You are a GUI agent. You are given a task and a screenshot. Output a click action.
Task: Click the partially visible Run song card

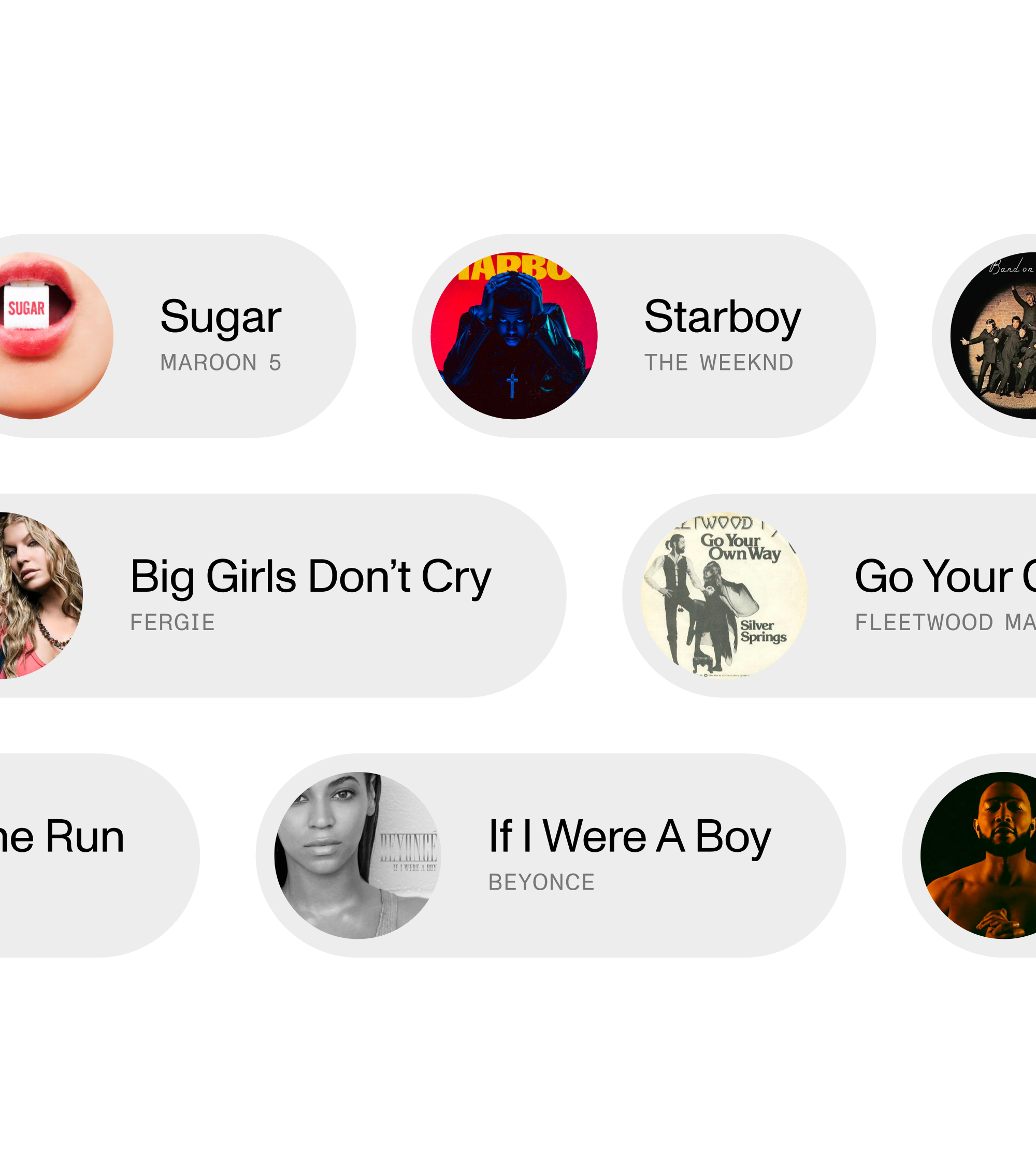coord(99,855)
